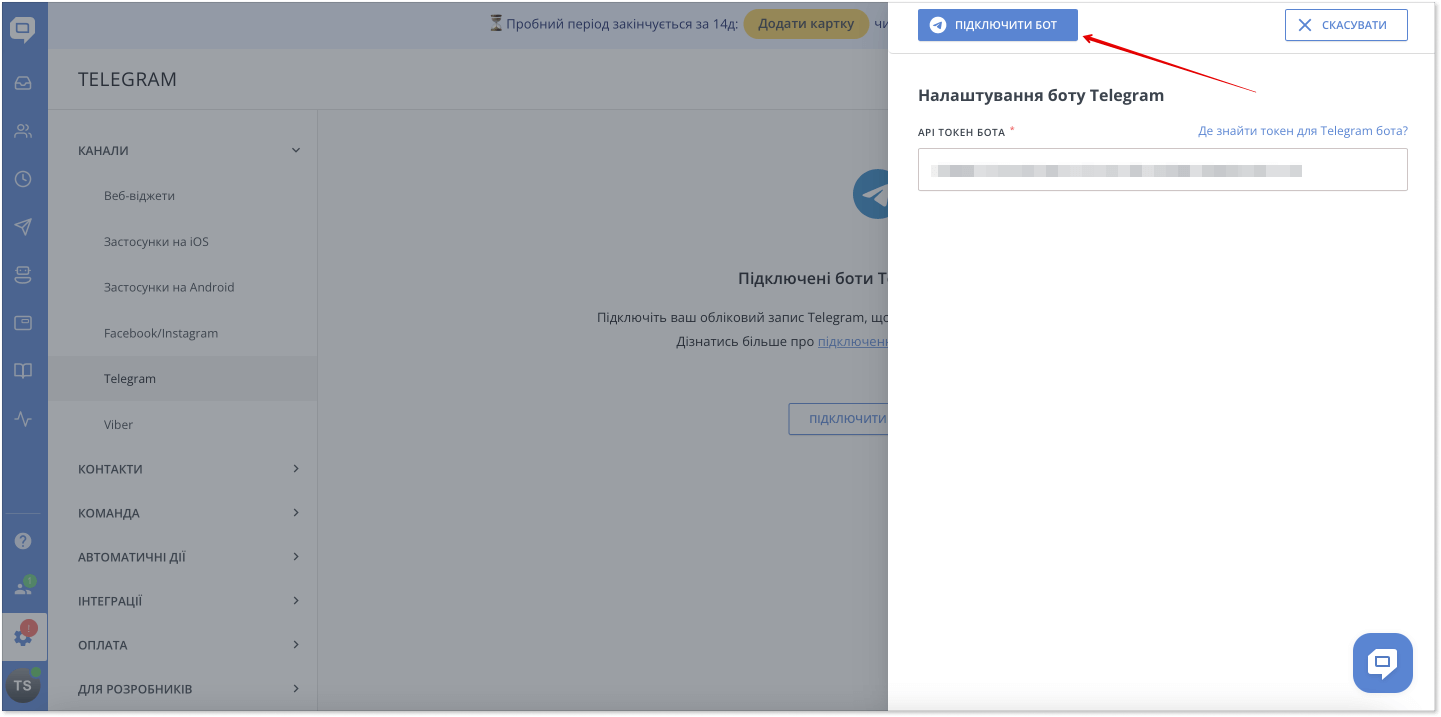1441x717 pixels.
Task: Expand the ІНТЕГРАЦІЇ section
Action: tap(190, 601)
